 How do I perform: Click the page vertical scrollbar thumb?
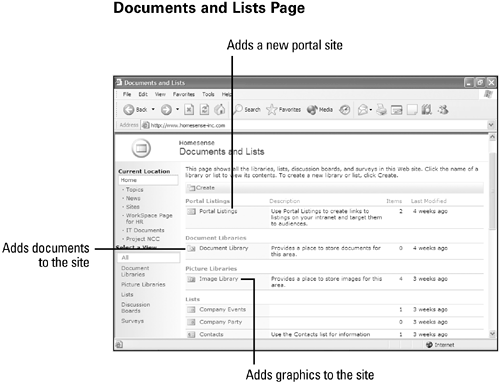tap(492, 191)
